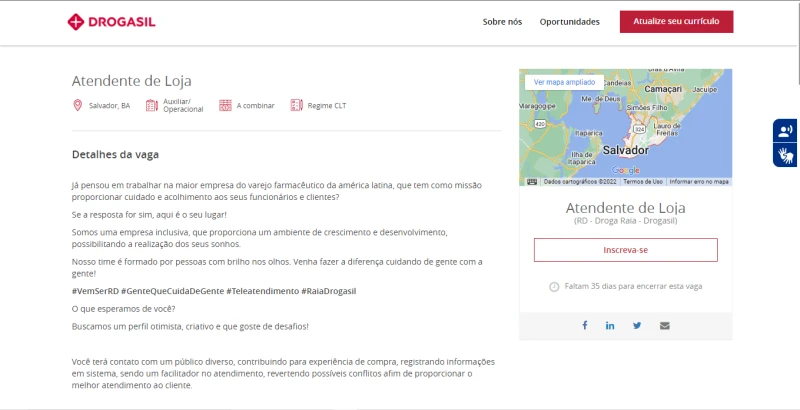This screenshot has width=800, height=410.
Task: Open the Sobre nós menu item
Action: (x=502, y=22)
